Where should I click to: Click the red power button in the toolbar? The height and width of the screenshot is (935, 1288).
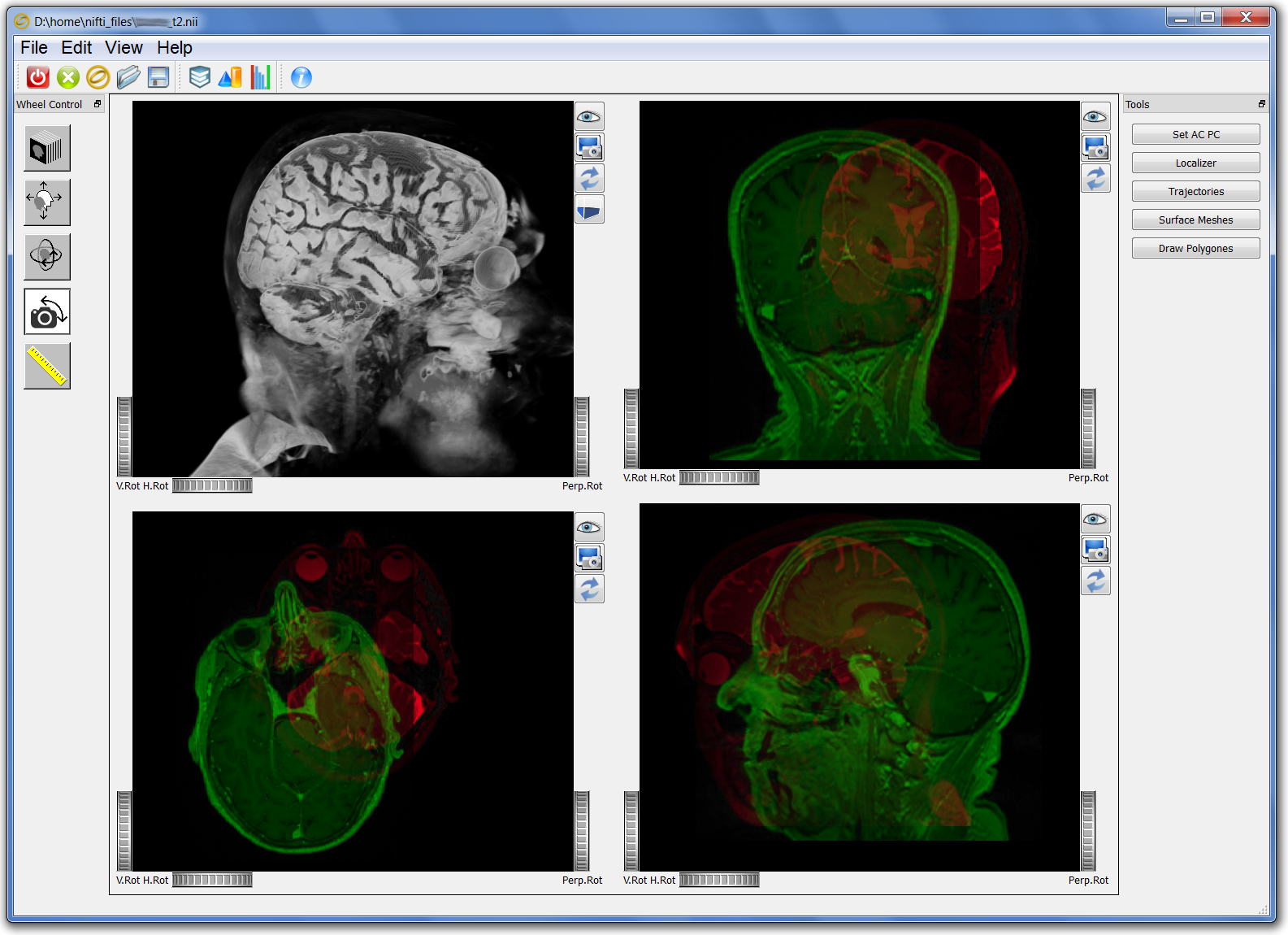38,77
